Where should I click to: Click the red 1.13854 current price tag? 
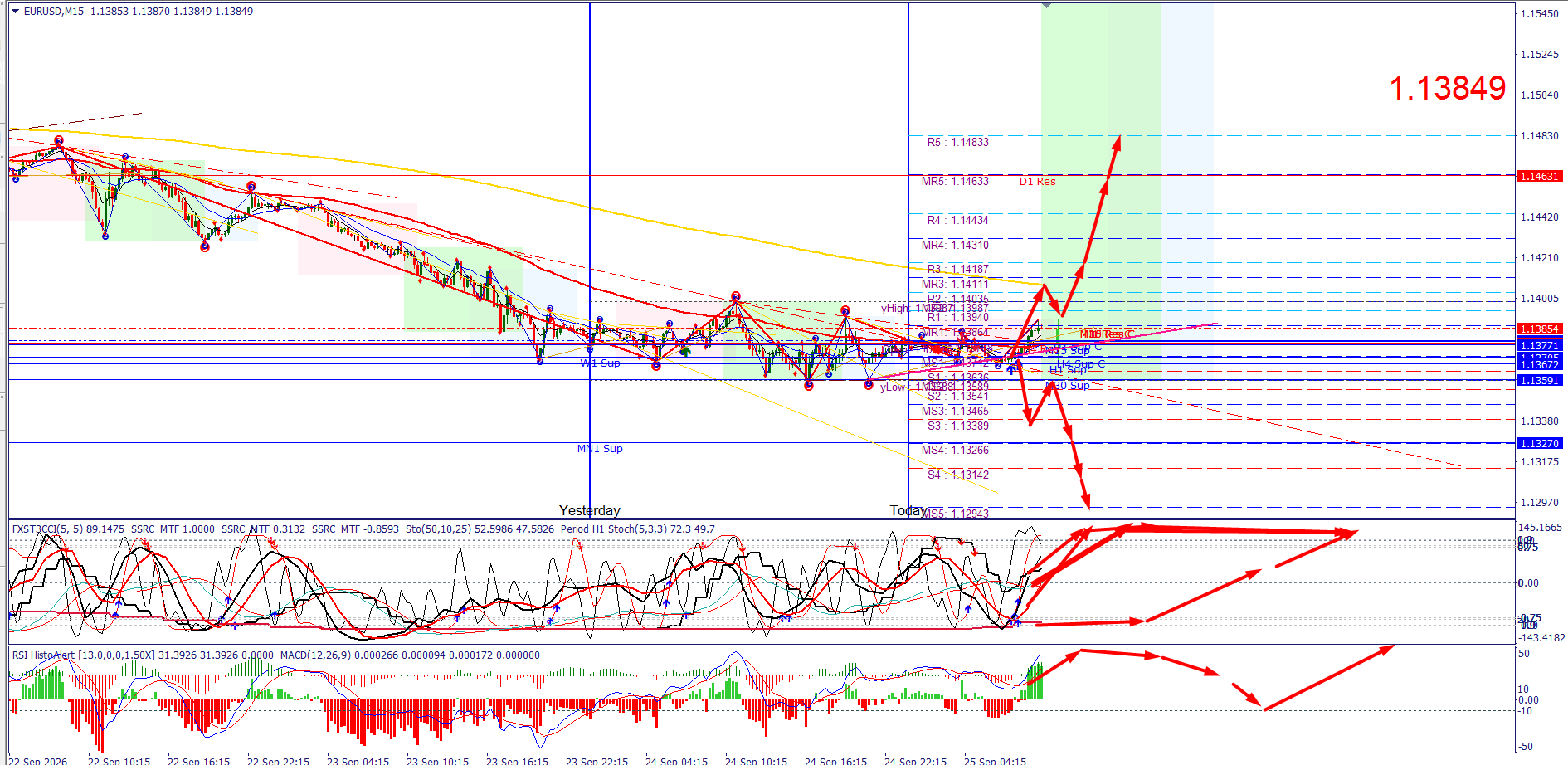(1539, 329)
